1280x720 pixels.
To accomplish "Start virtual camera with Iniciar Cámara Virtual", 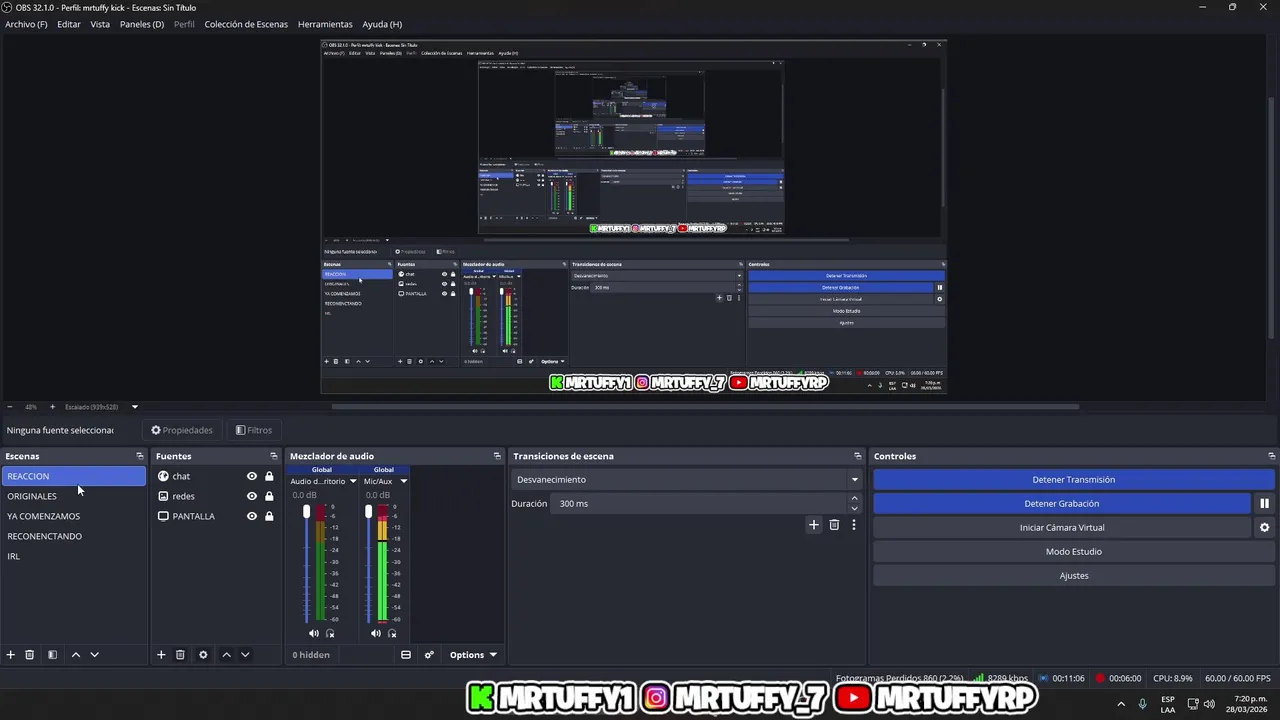I will (1062, 528).
